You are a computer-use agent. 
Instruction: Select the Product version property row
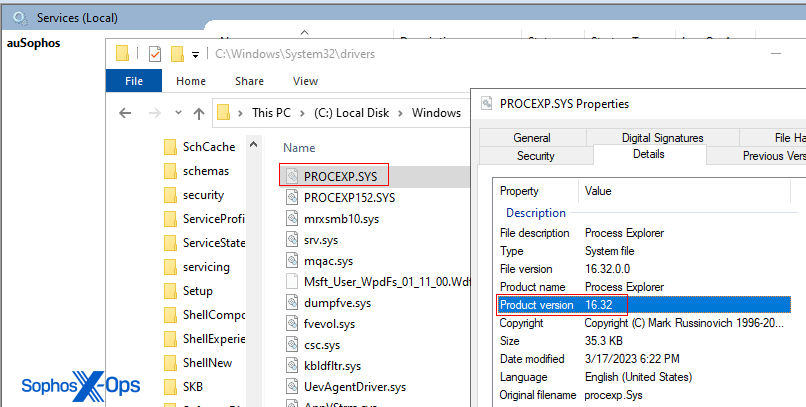(562, 305)
